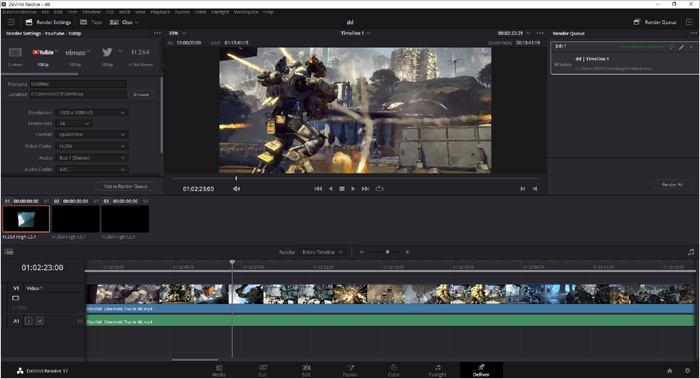700x379 pixels.
Task: Open Render Settings options menu
Action: (x=157, y=33)
